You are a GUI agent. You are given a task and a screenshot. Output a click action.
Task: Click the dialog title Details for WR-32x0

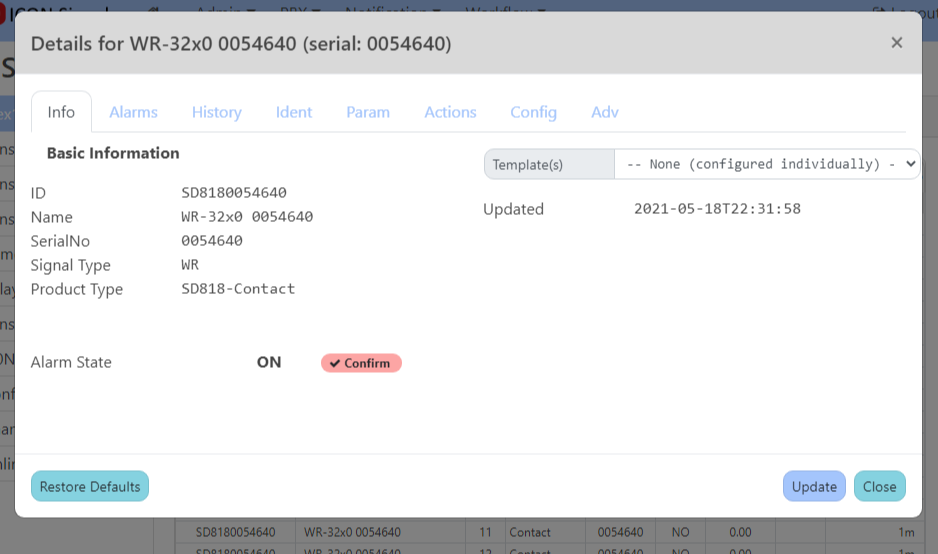(x=241, y=44)
